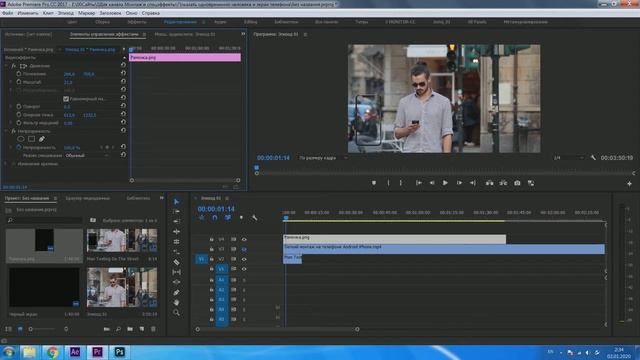The width and height of the screenshot is (640, 360).
Task: Open timeline display settings wrench
Action: pyautogui.click(x=254, y=218)
